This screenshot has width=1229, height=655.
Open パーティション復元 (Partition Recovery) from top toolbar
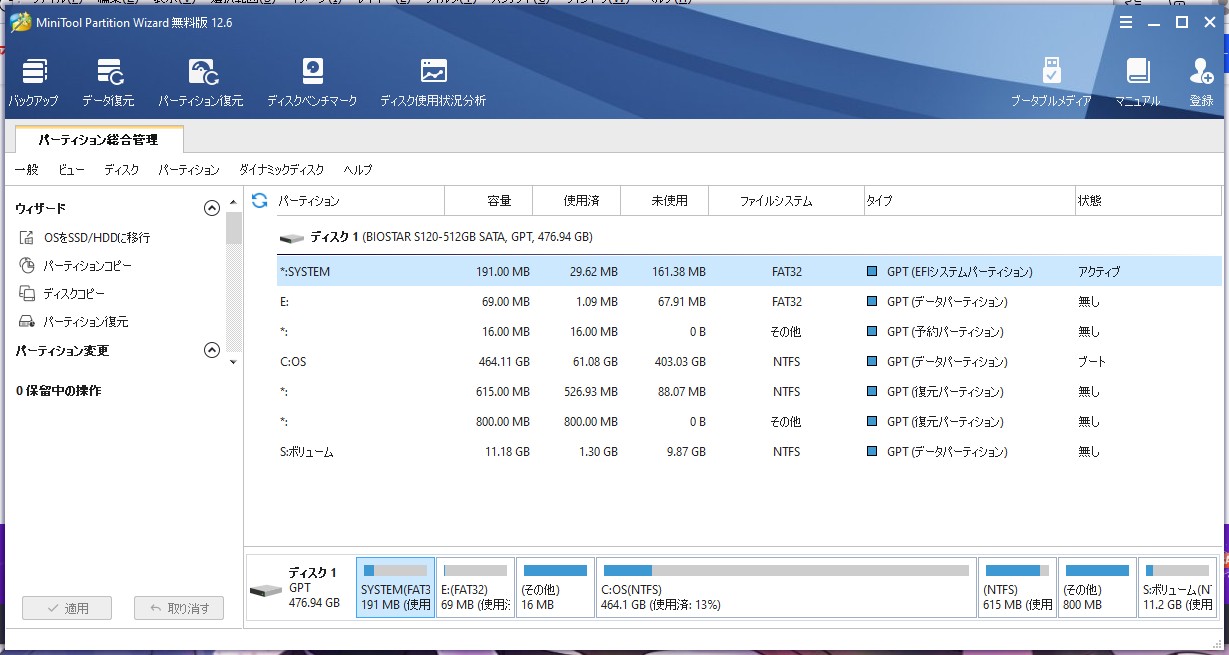(201, 82)
